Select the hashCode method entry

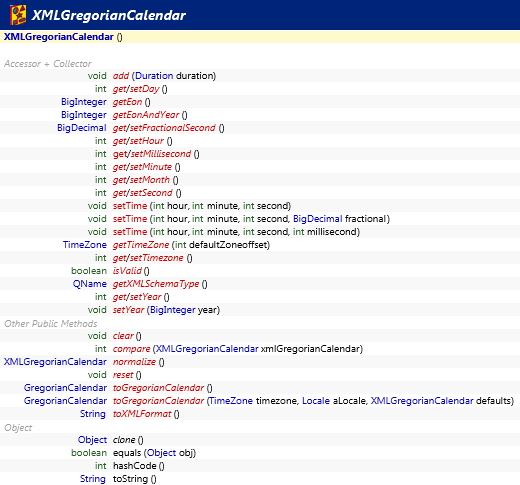pyautogui.click(x=135, y=466)
